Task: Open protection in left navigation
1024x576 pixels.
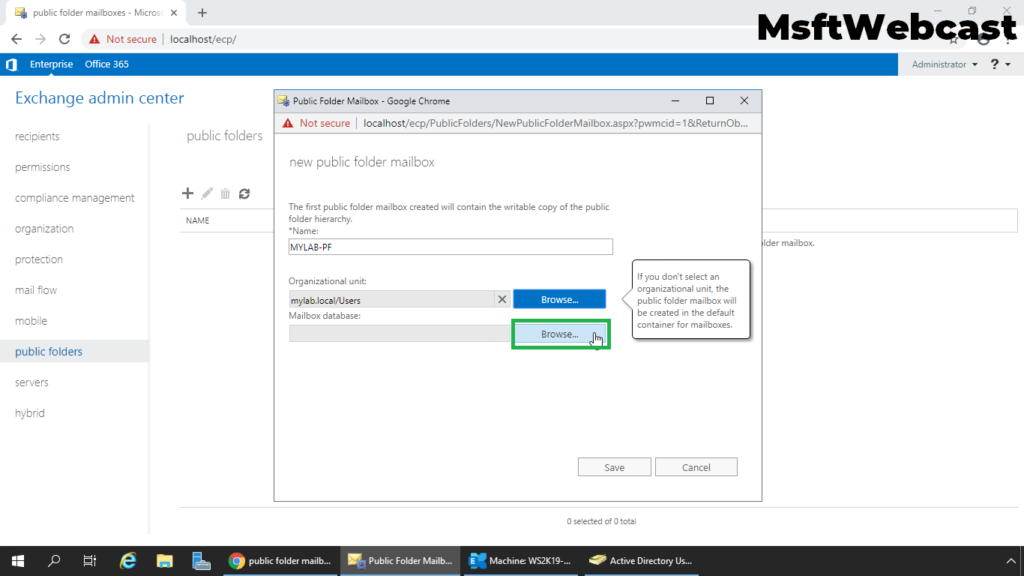Action: click(x=39, y=259)
